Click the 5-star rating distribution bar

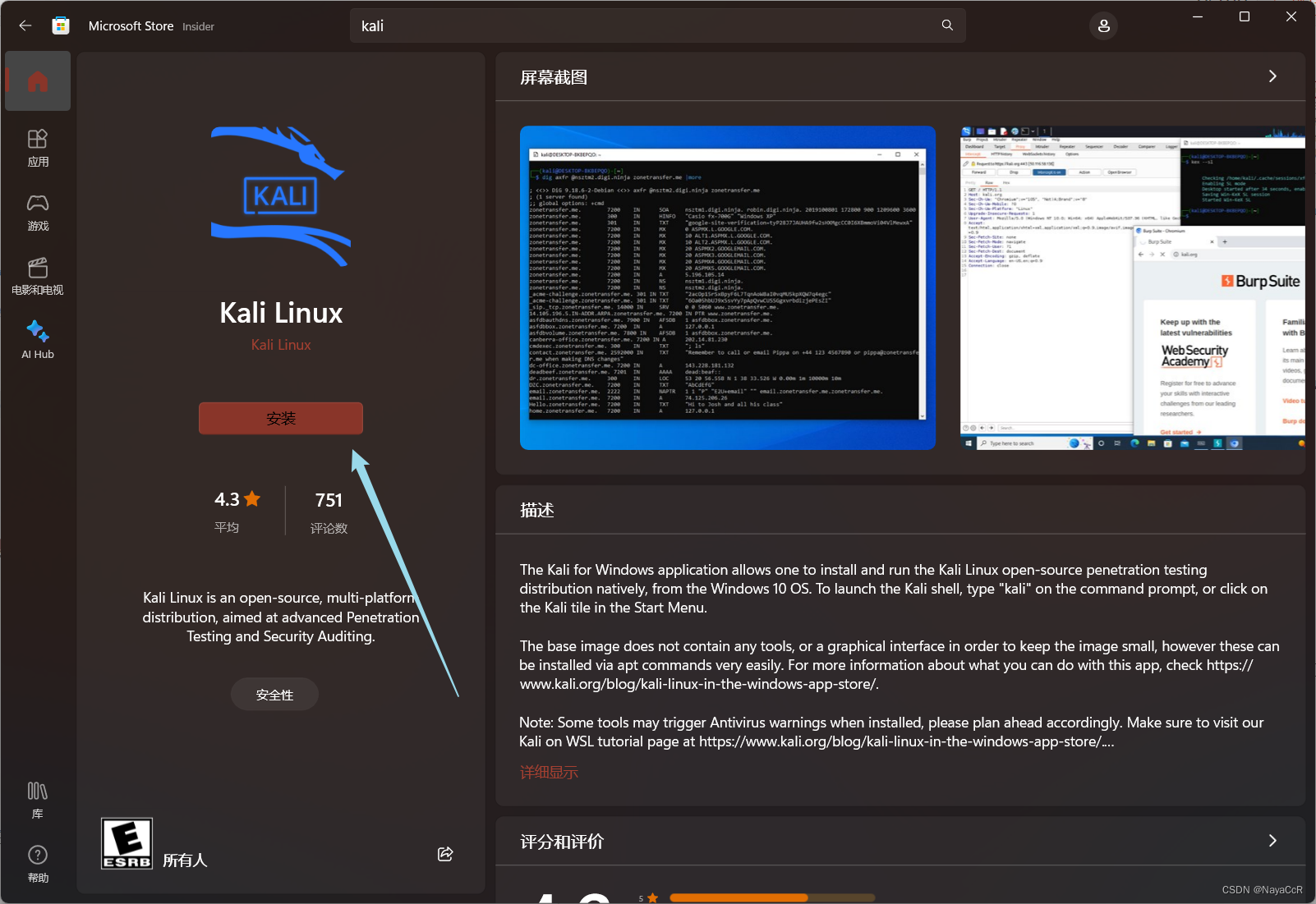(772, 898)
